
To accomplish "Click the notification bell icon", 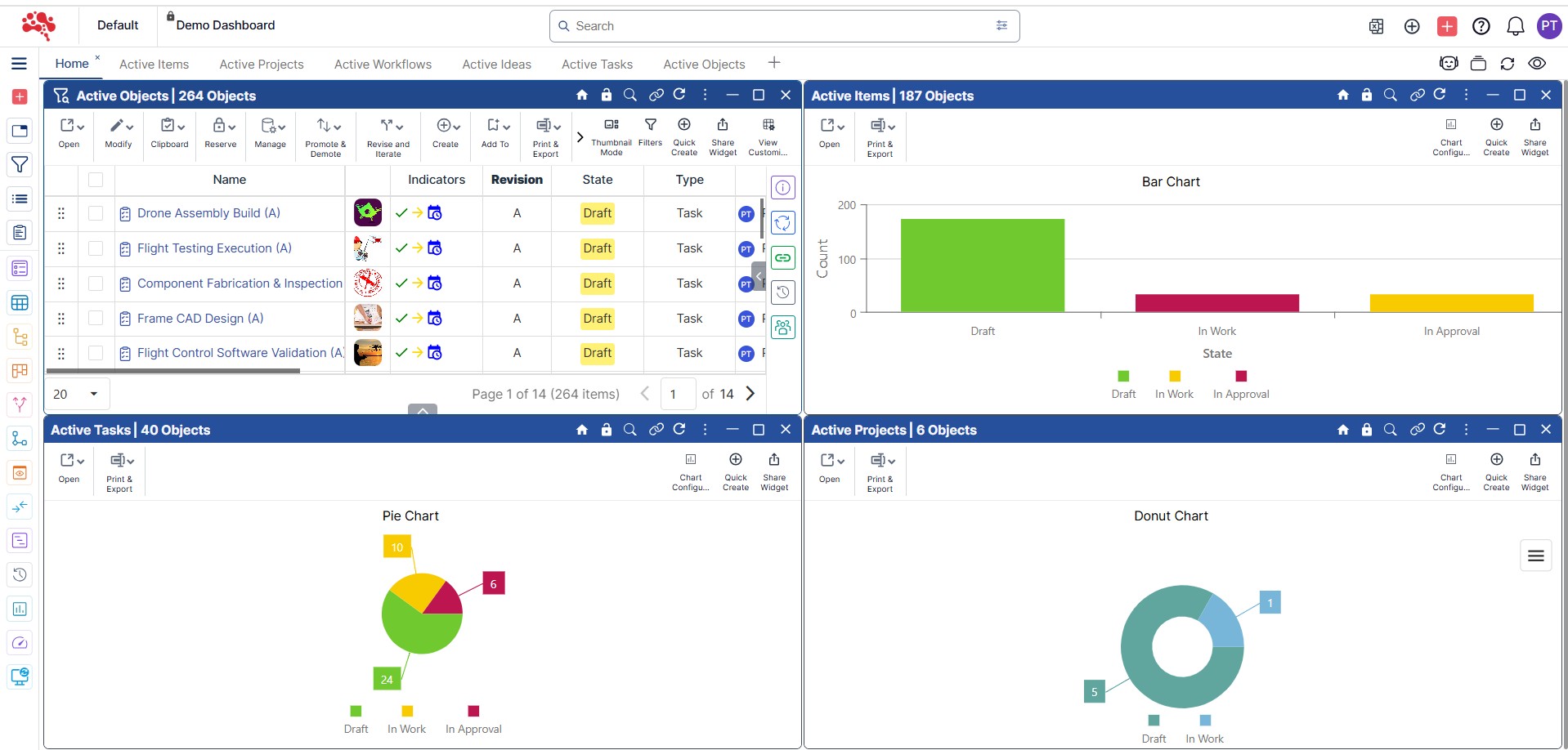I will 1515,26.
